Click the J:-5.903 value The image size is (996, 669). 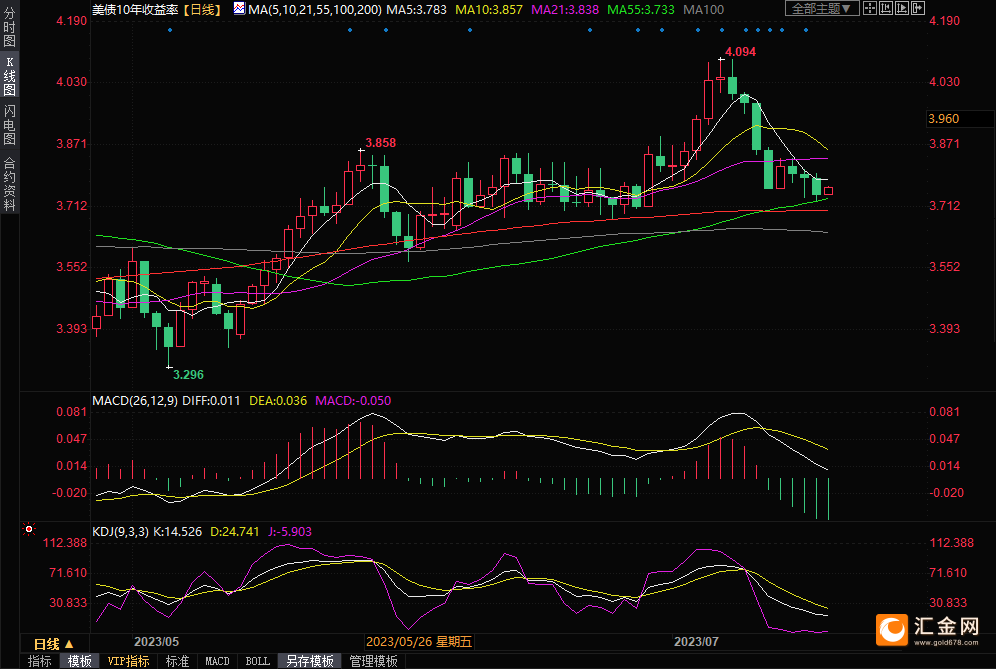(x=290, y=532)
